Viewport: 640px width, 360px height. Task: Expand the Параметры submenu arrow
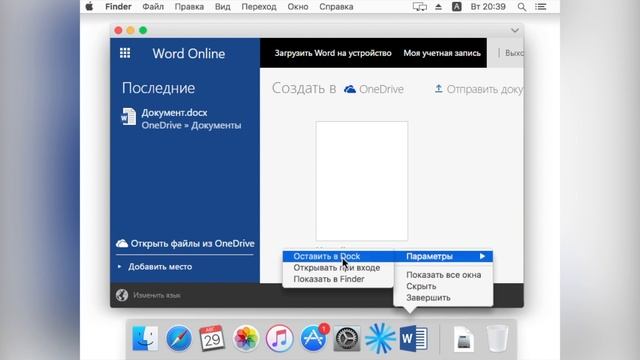click(482, 256)
